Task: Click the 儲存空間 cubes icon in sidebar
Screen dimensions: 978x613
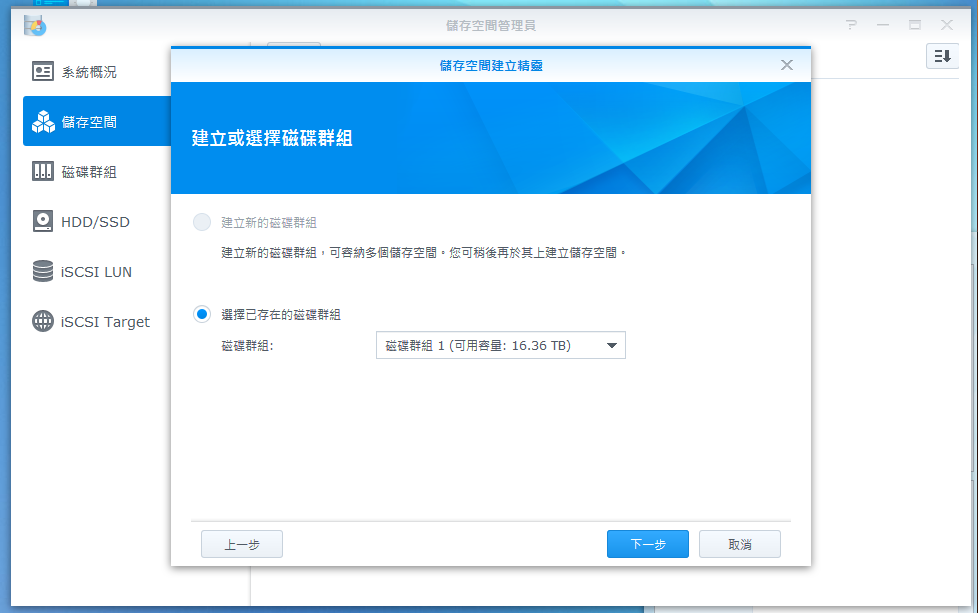Action: (43, 122)
